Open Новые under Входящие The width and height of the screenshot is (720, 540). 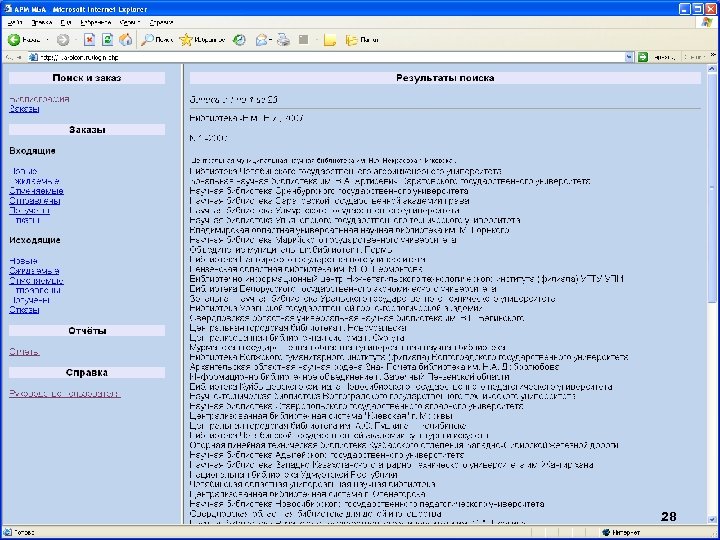pos(23,171)
